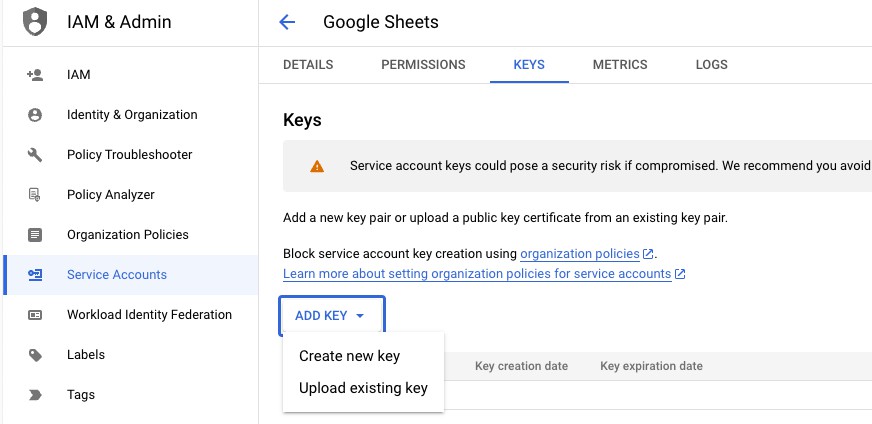Choose Upload existing key option
The width and height of the screenshot is (872, 424).
(x=363, y=388)
